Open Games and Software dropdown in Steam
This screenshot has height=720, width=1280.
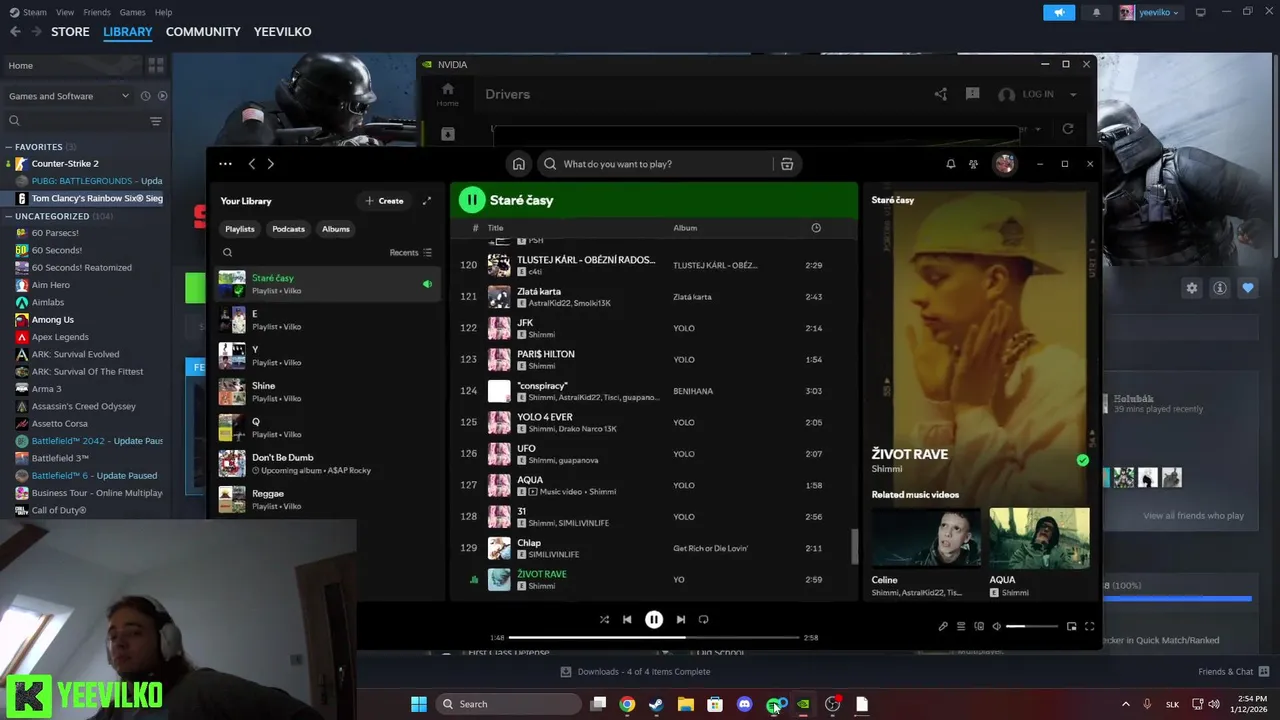pyautogui.click(x=69, y=96)
